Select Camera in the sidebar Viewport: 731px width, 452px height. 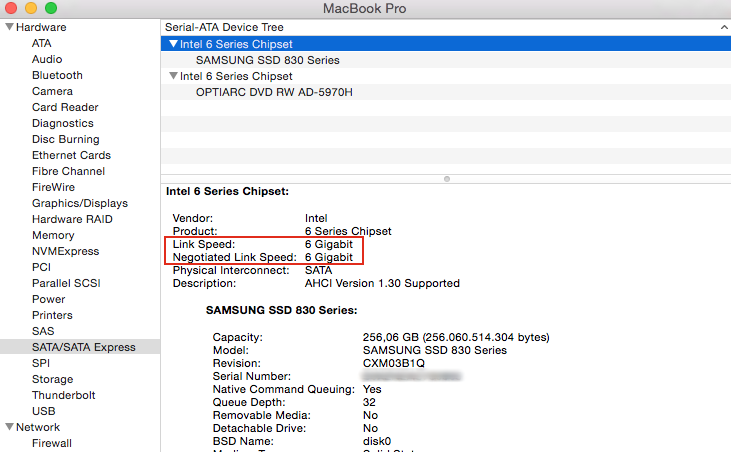click(52, 91)
